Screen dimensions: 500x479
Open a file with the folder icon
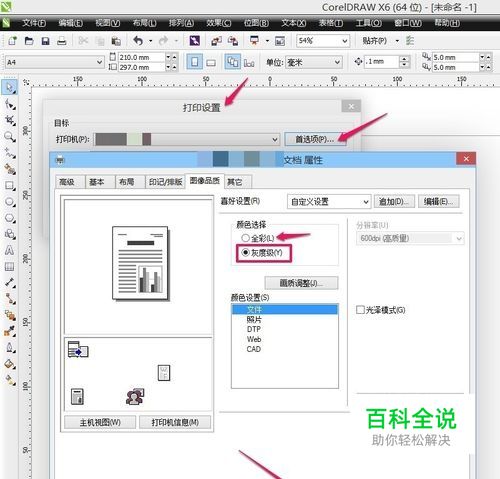(29, 41)
